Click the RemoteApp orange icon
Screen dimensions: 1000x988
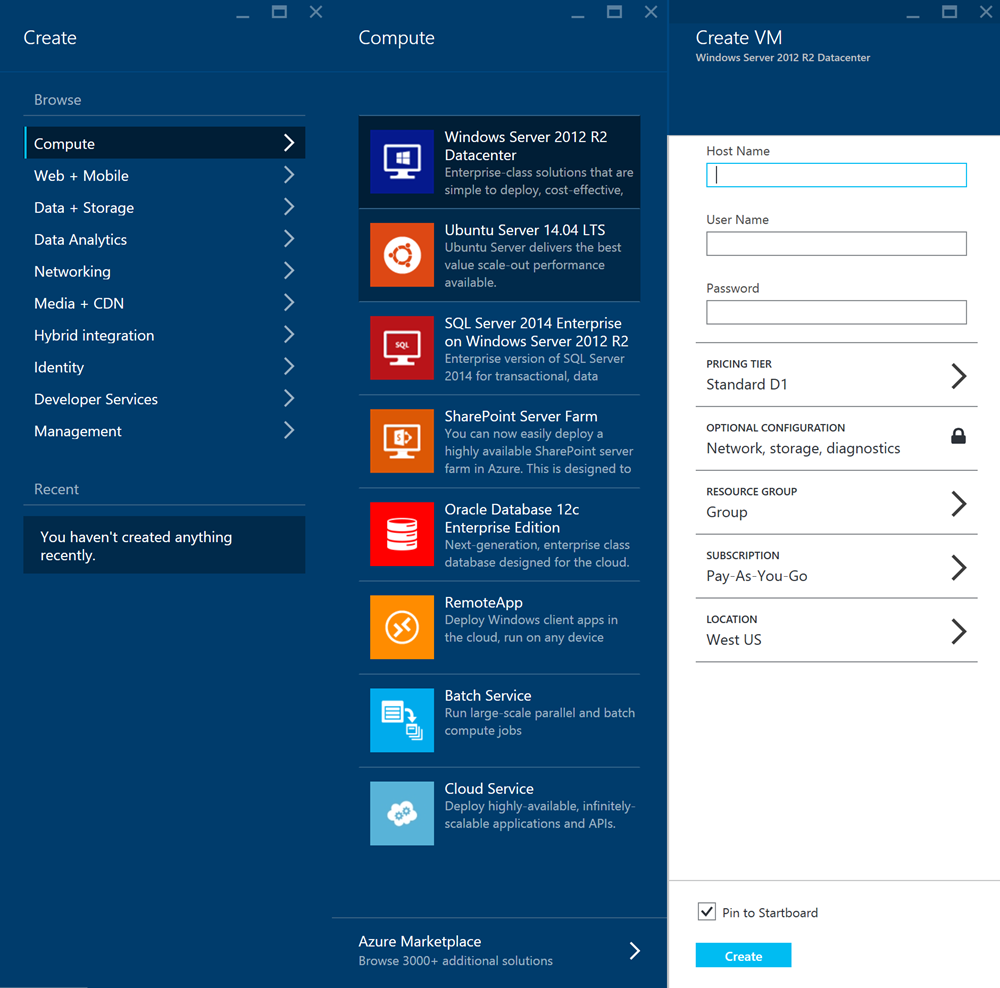402,627
